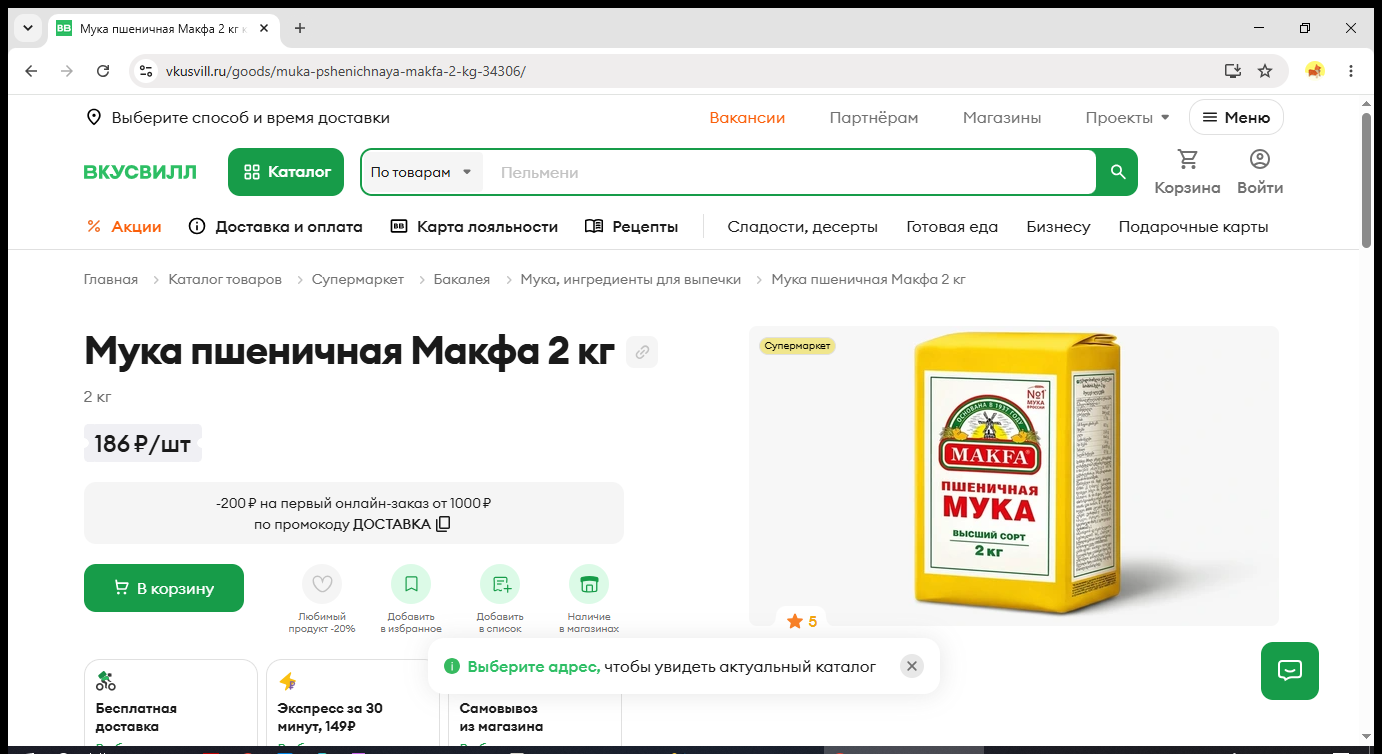The height and width of the screenshot is (754, 1382).
Task: Open the Акции promotions link
Action: pos(124,227)
